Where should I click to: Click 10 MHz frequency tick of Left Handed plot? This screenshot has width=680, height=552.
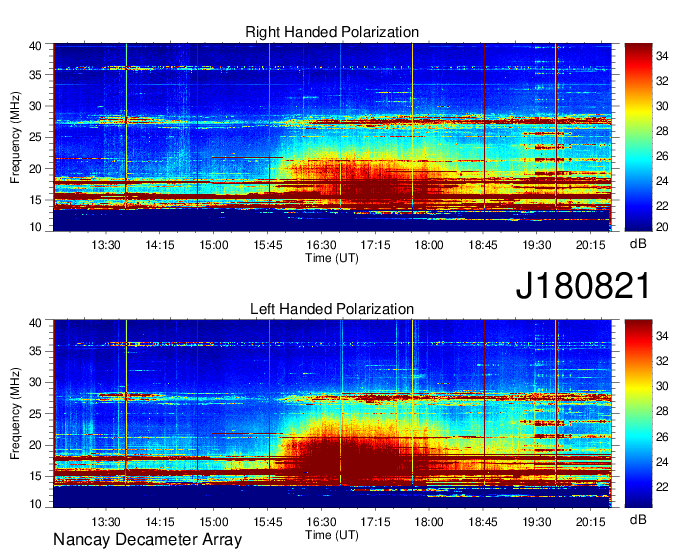coord(35,504)
